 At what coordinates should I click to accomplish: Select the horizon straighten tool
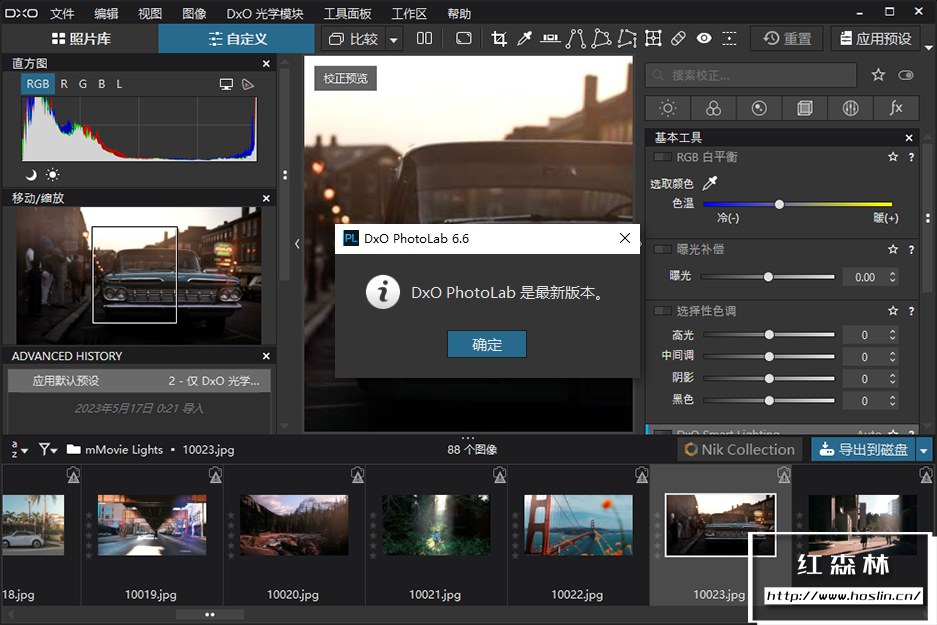pyautogui.click(x=550, y=39)
